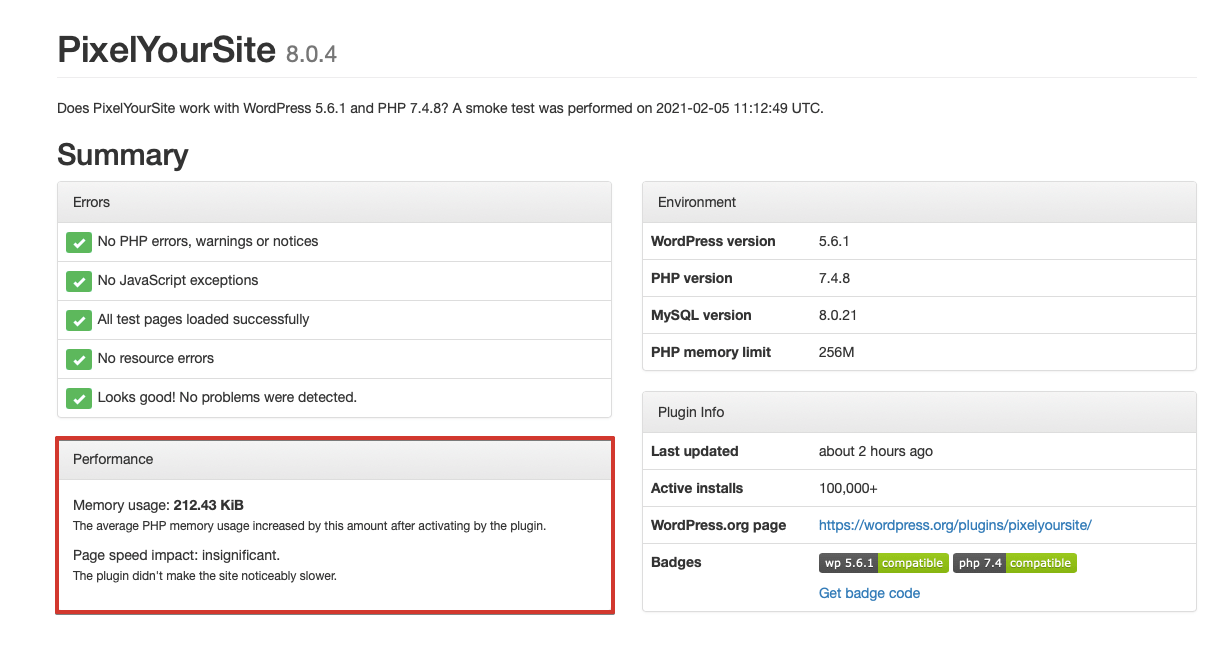Click the No resource errors text
Viewport: 1225px width, 648px height.
point(156,358)
